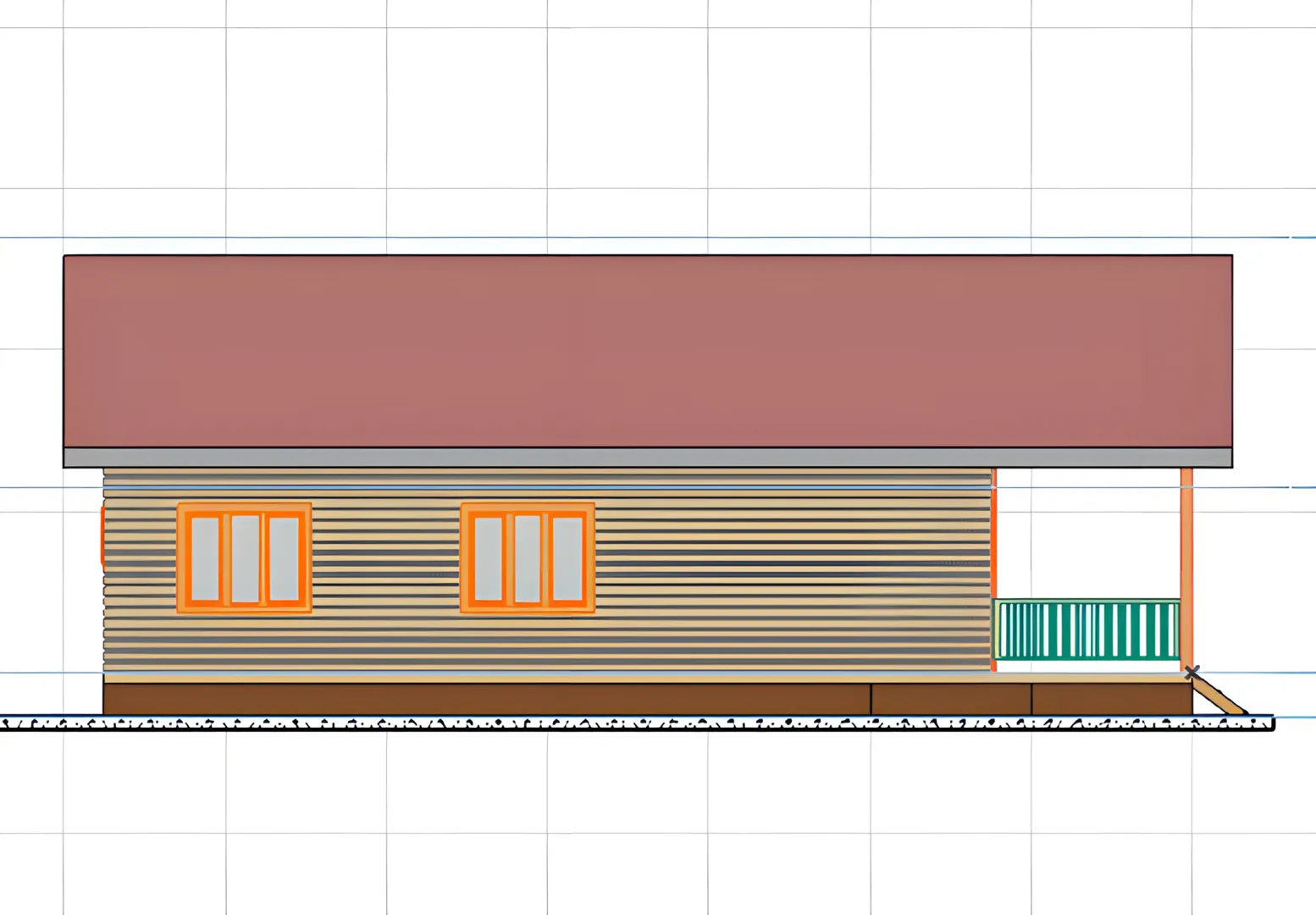
Task: Click the middle pane of the left window
Action: [x=245, y=558]
